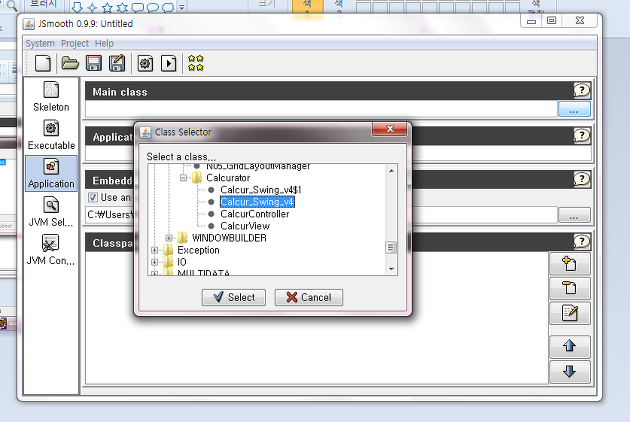This screenshot has height=422, width=630.
Task: Select highlighted Calcur_Swing_v4 class
Action: point(257,202)
